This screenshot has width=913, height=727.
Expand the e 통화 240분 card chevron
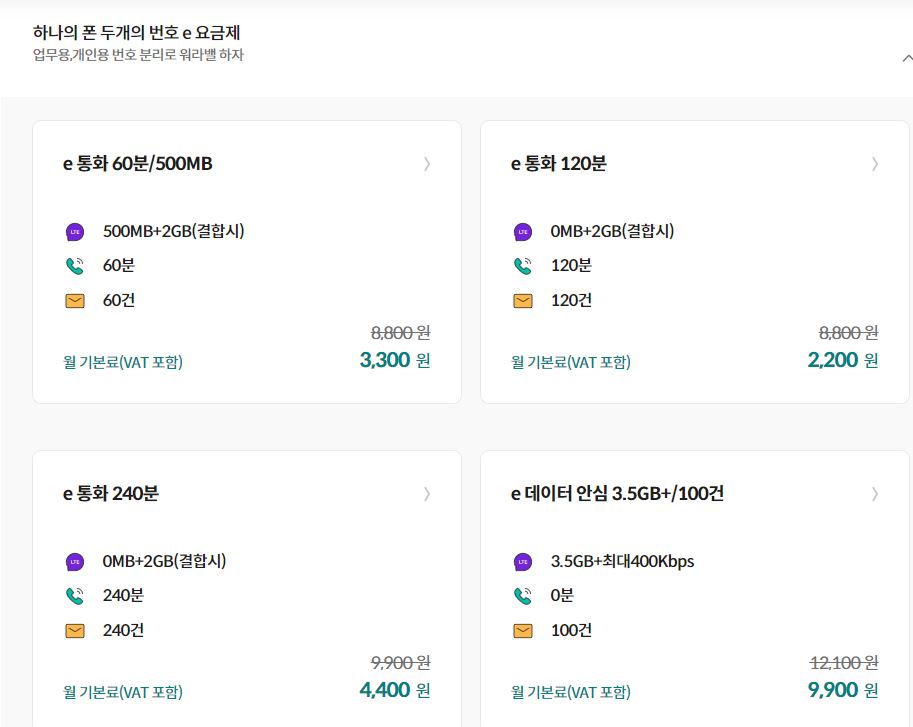(427, 494)
